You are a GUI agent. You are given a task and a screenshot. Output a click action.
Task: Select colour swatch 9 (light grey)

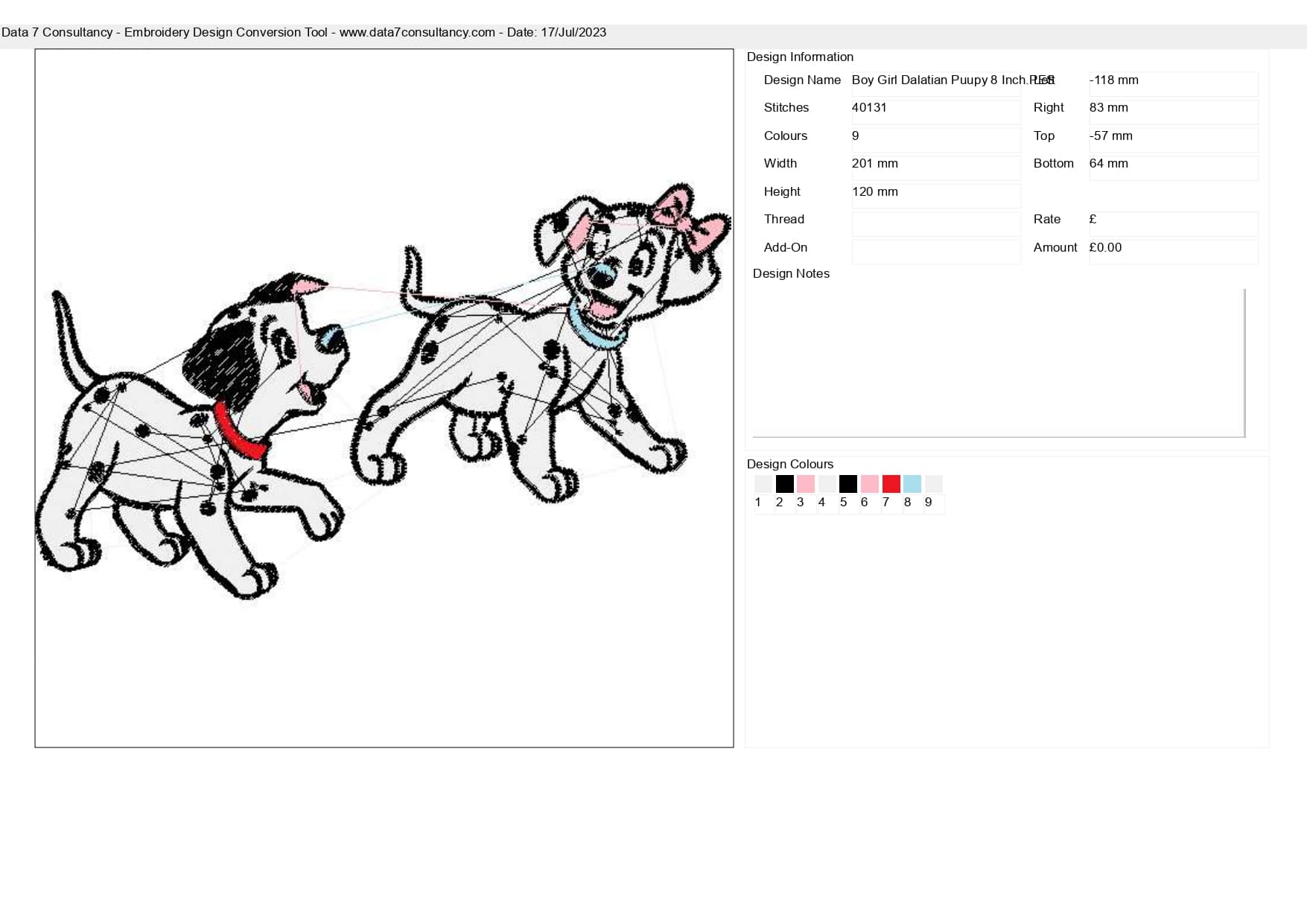[x=934, y=484]
